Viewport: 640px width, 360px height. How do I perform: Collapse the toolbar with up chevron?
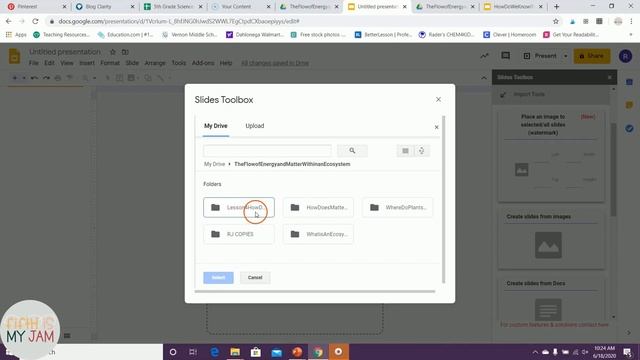484,78
